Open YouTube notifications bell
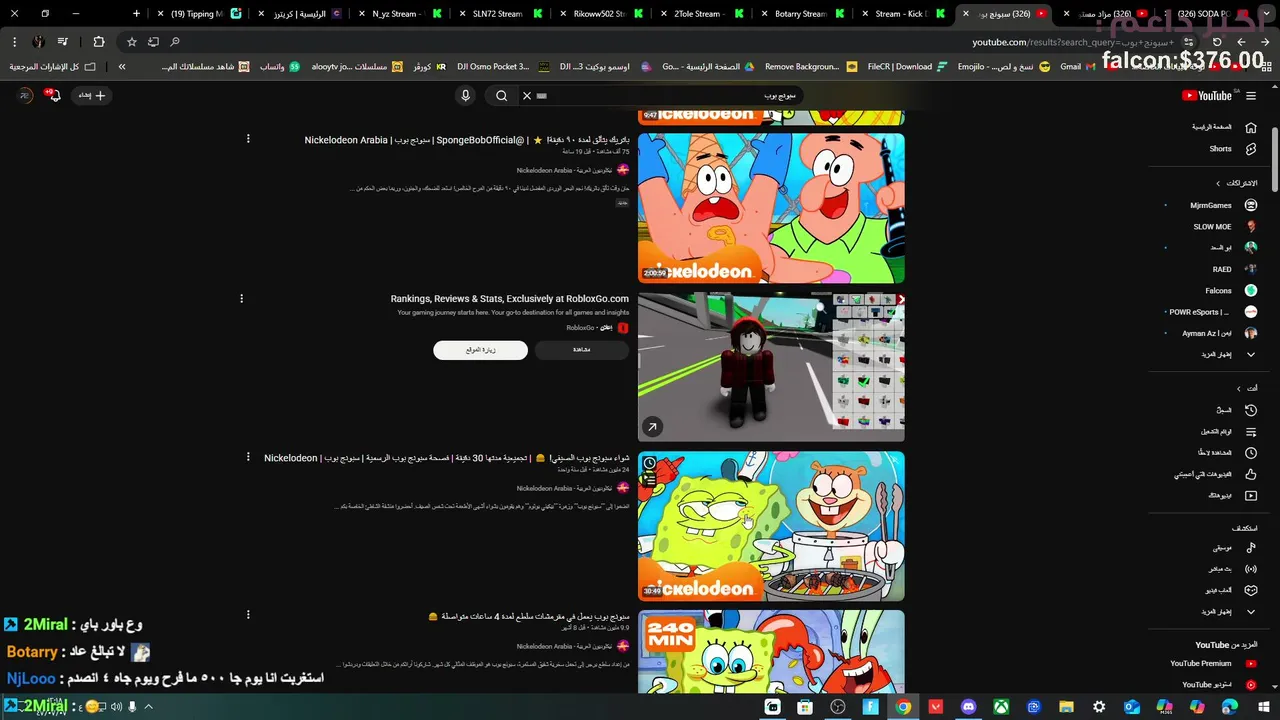The height and width of the screenshot is (720, 1280). click(53, 96)
